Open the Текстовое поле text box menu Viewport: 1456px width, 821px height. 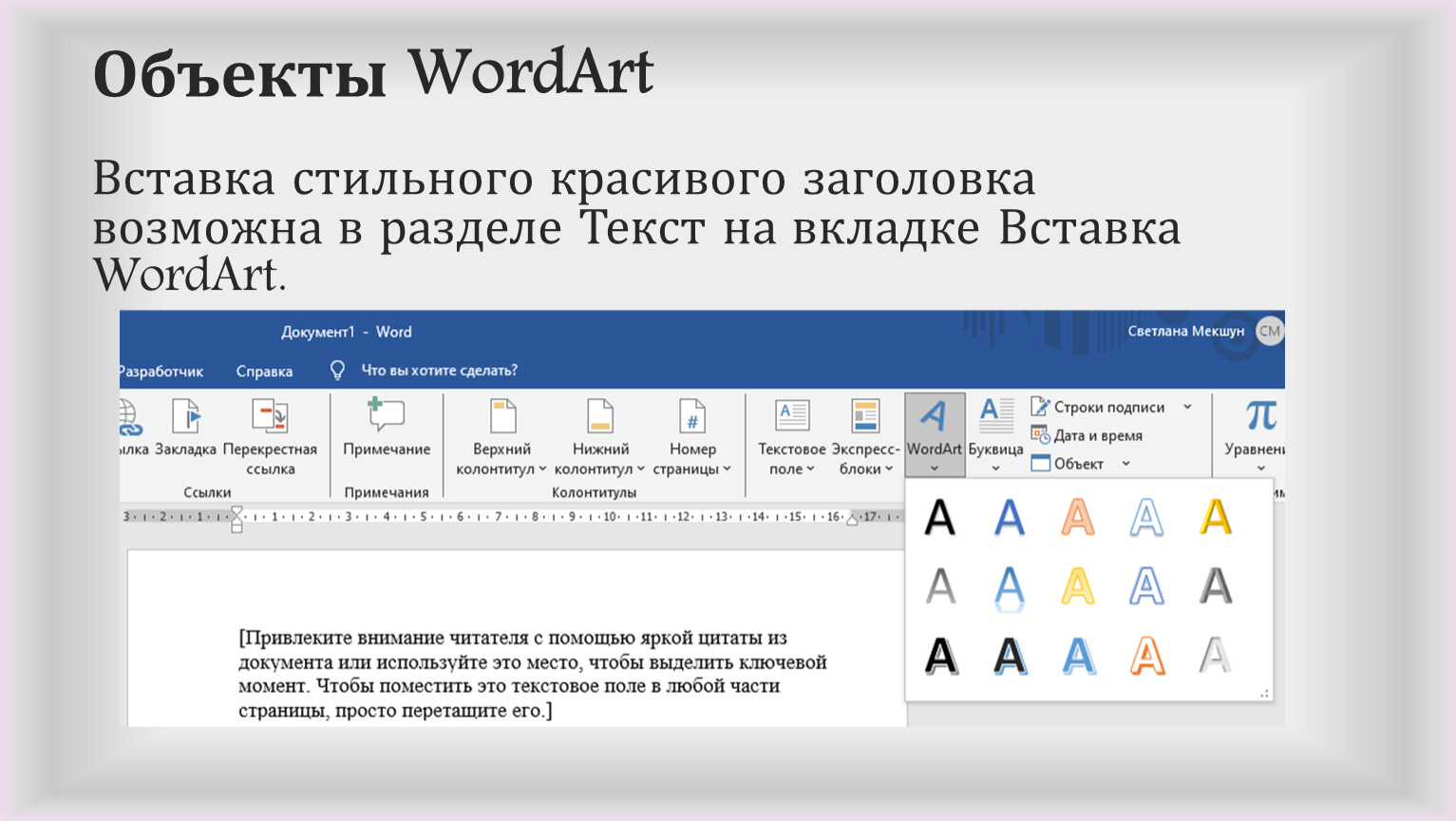(x=792, y=437)
